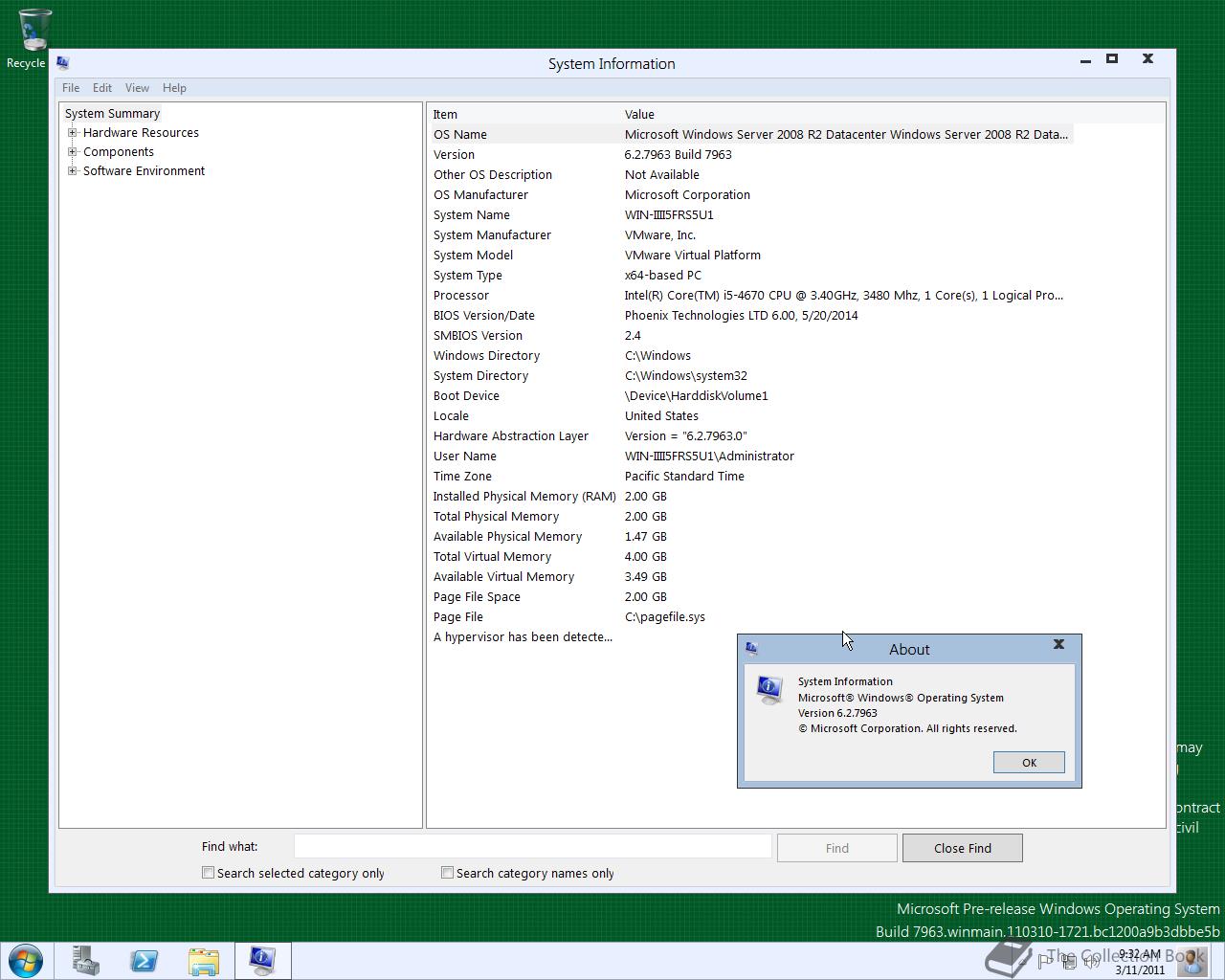Screen dimensions: 1225x980
Task: Select the Available Physical Memory row
Action: coord(751,537)
